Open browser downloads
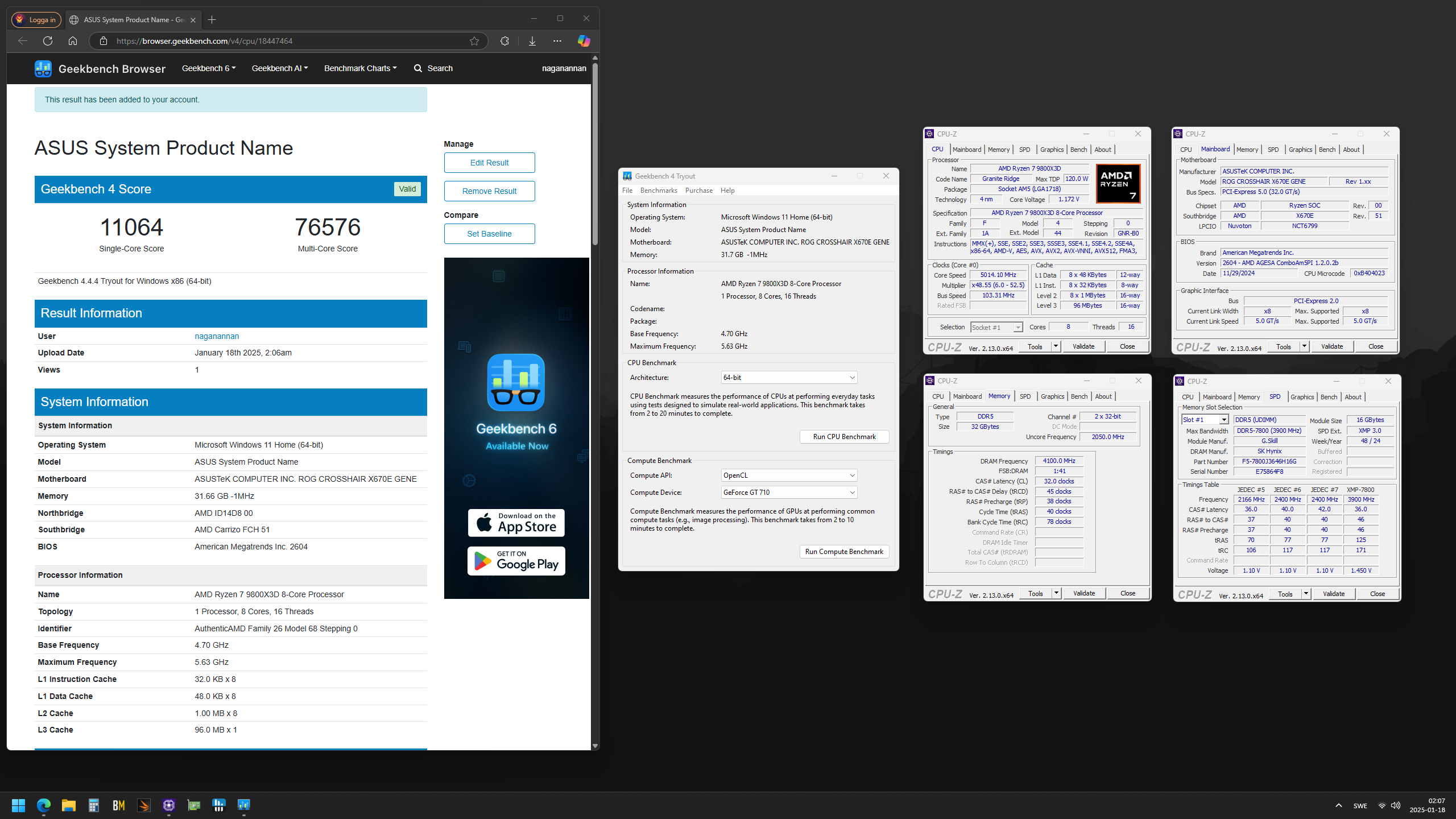 pos(532,41)
